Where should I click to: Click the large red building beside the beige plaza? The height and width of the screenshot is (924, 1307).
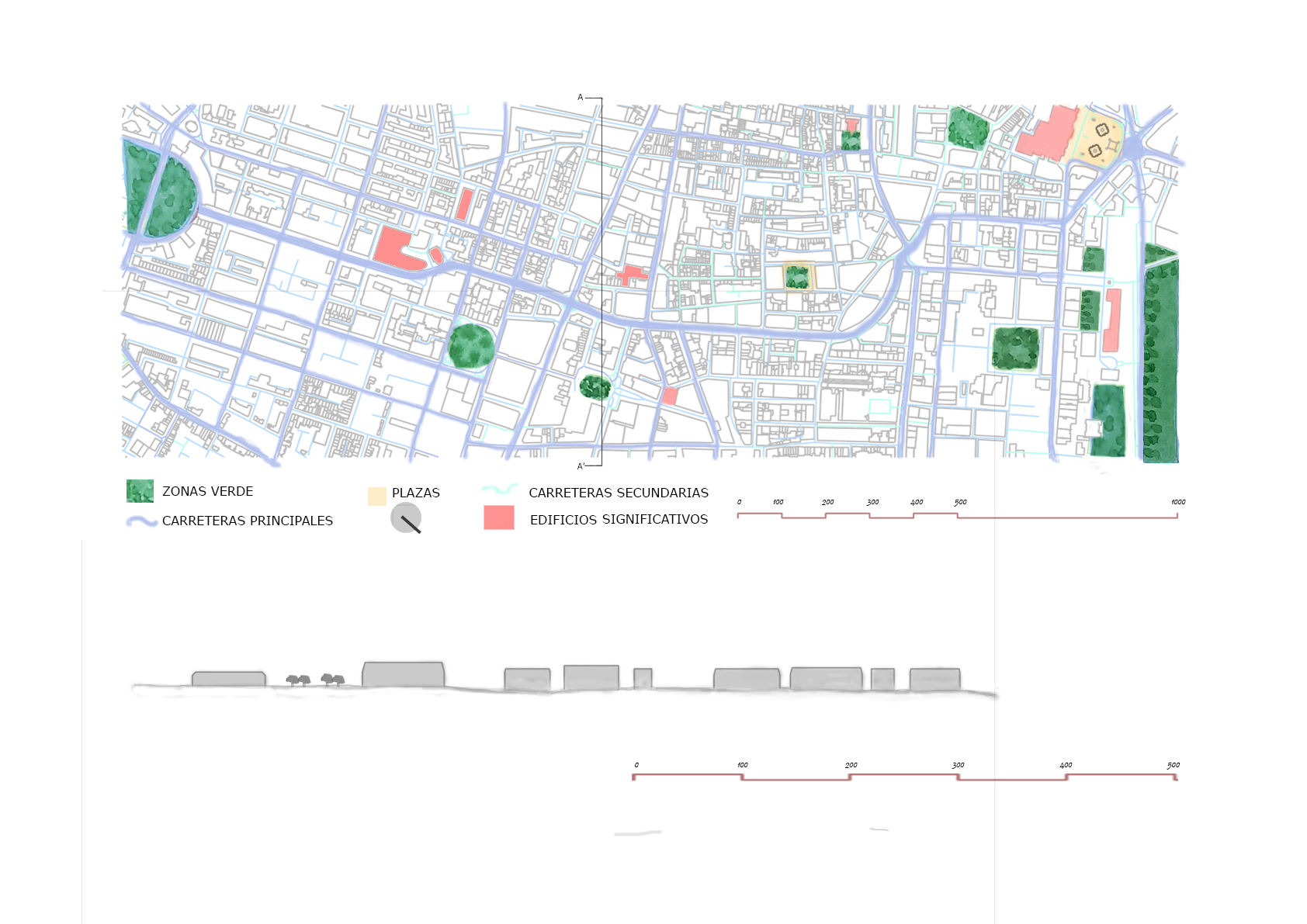point(1047,133)
